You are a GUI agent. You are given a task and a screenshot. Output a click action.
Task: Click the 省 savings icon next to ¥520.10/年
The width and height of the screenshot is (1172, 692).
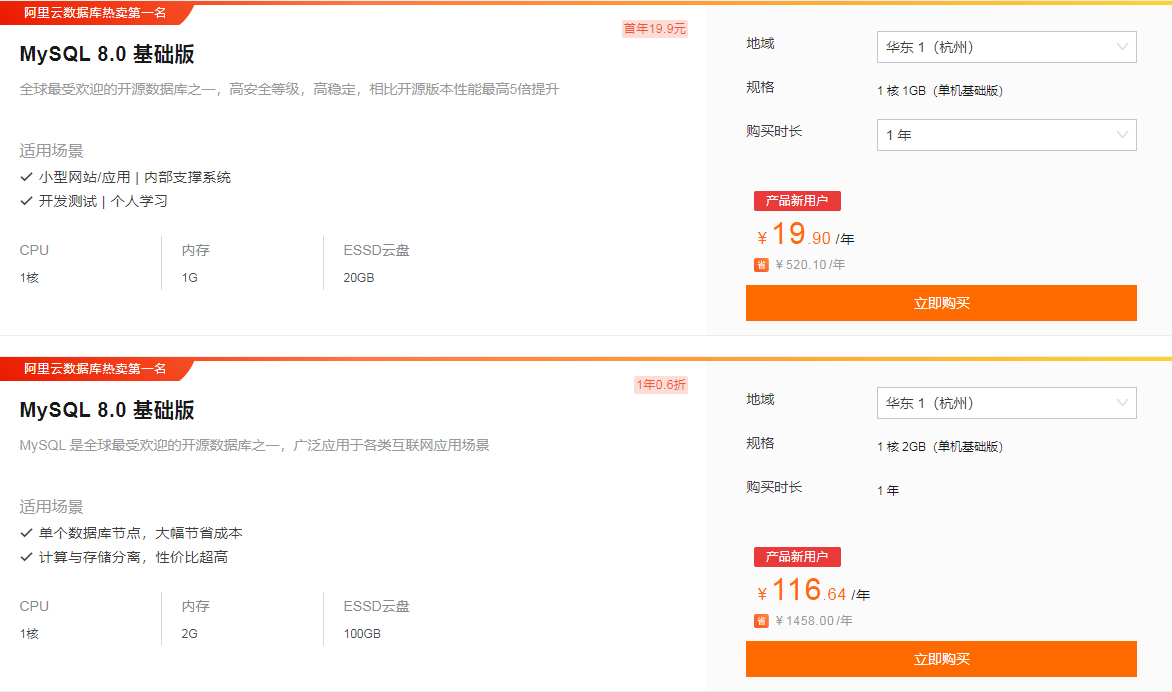(x=761, y=265)
